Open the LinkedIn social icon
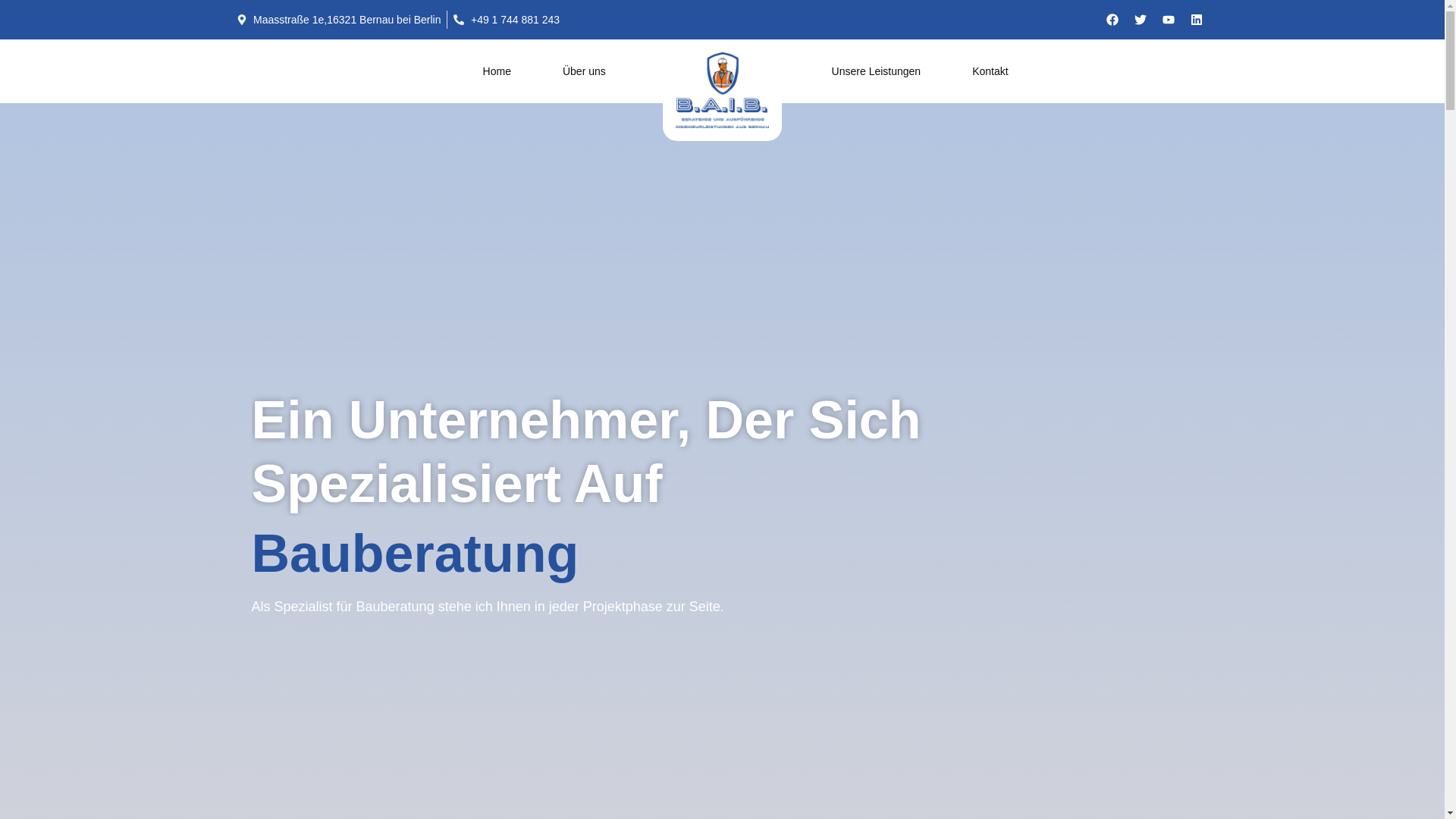 click(1197, 20)
